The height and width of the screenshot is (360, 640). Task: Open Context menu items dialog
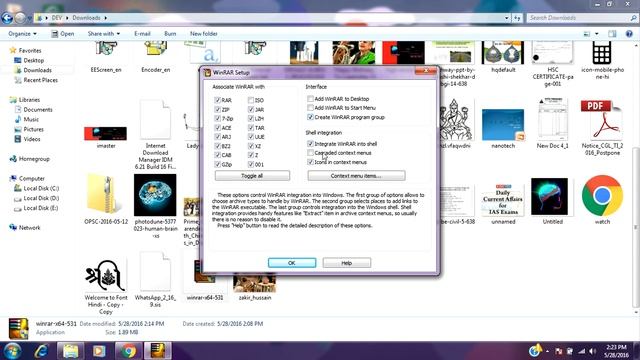click(356, 176)
